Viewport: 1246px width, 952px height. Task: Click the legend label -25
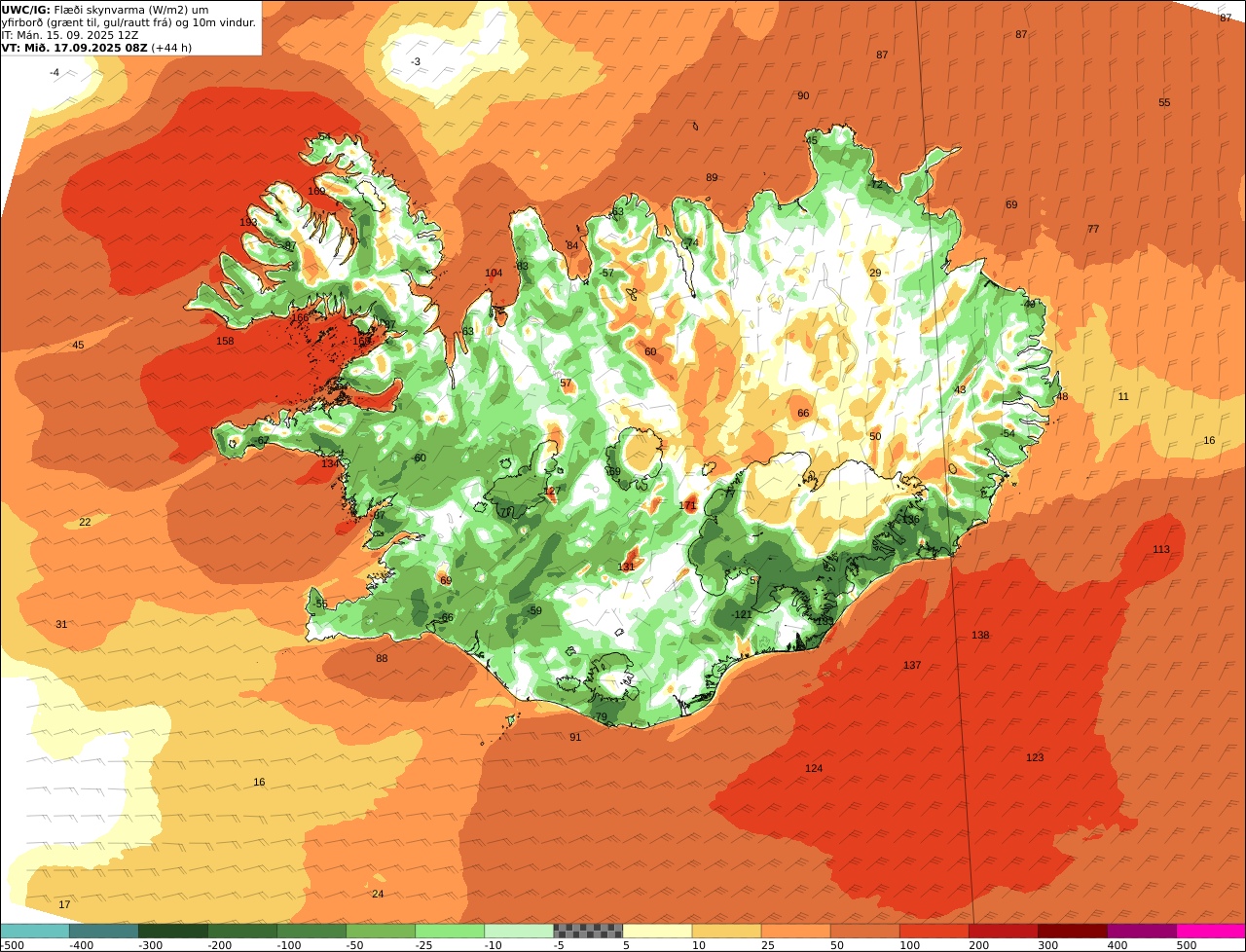424,945
